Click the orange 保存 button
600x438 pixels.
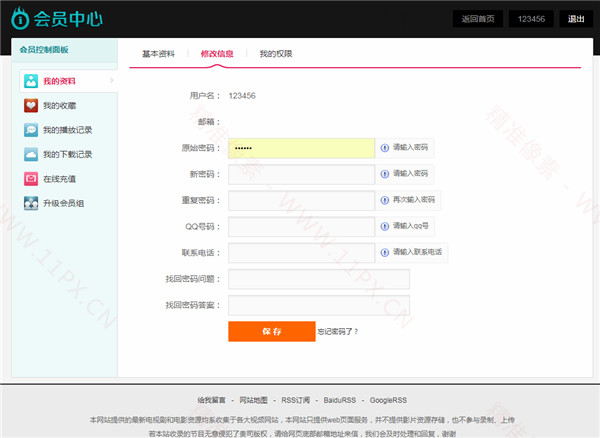(x=272, y=331)
